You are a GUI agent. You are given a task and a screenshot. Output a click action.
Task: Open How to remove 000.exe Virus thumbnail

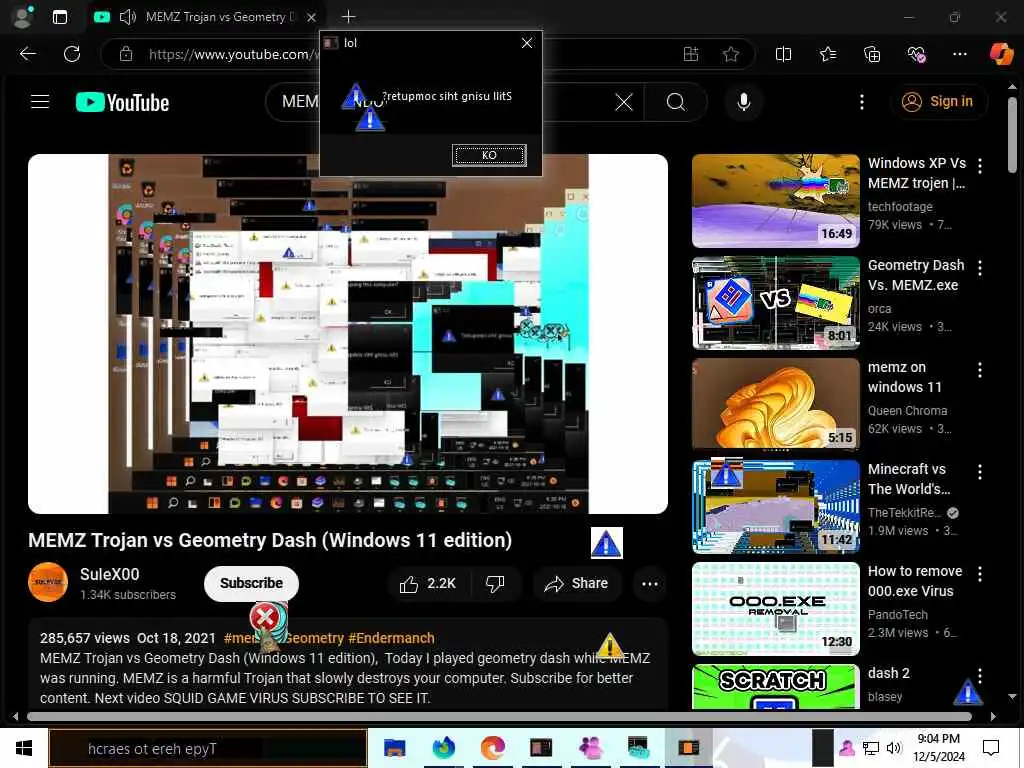[x=776, y=609]
